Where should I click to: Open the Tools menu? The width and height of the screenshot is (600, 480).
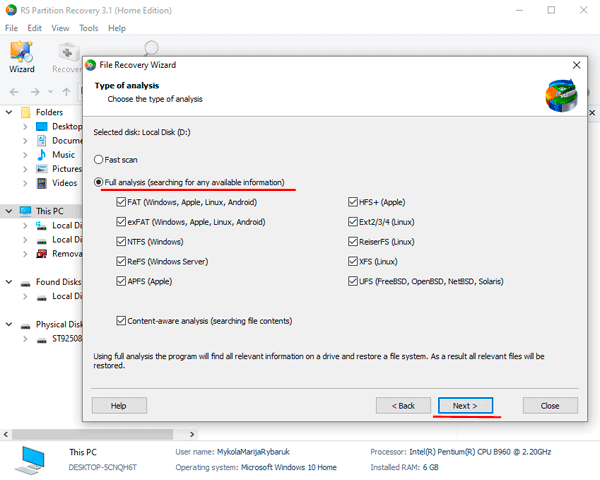[x=89, y=28]
